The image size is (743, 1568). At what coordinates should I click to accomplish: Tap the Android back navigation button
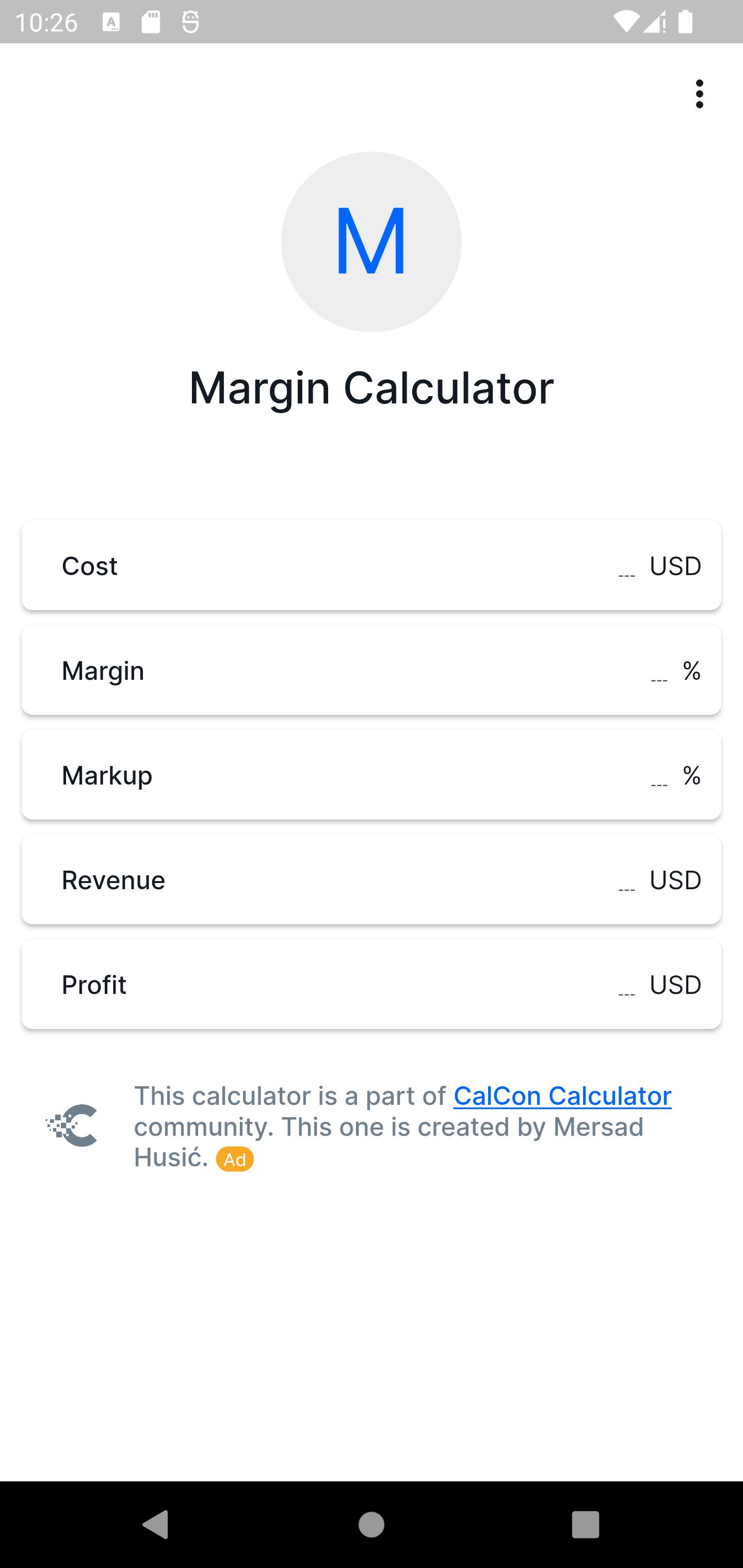155,1524
